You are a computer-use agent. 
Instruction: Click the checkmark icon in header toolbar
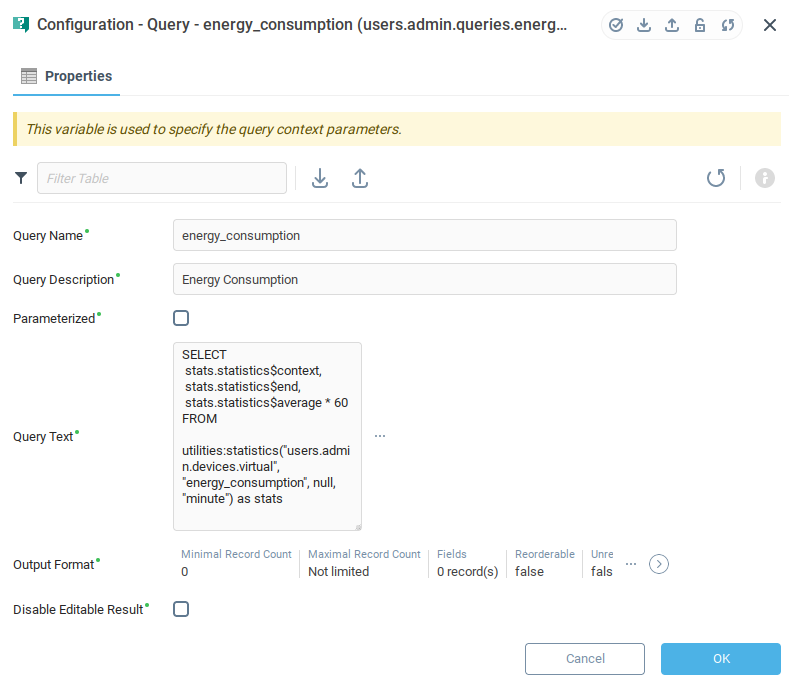[616, 25]
